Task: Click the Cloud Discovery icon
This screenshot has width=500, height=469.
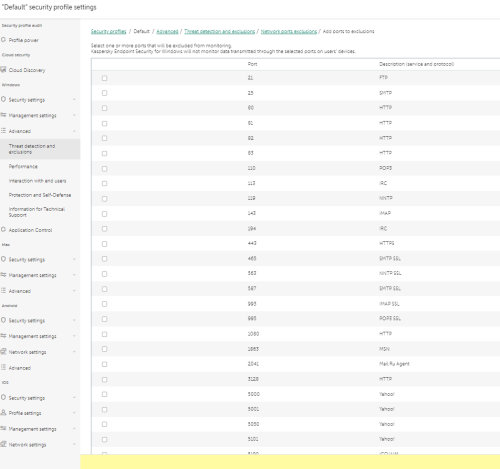Action: pos(3,70)
